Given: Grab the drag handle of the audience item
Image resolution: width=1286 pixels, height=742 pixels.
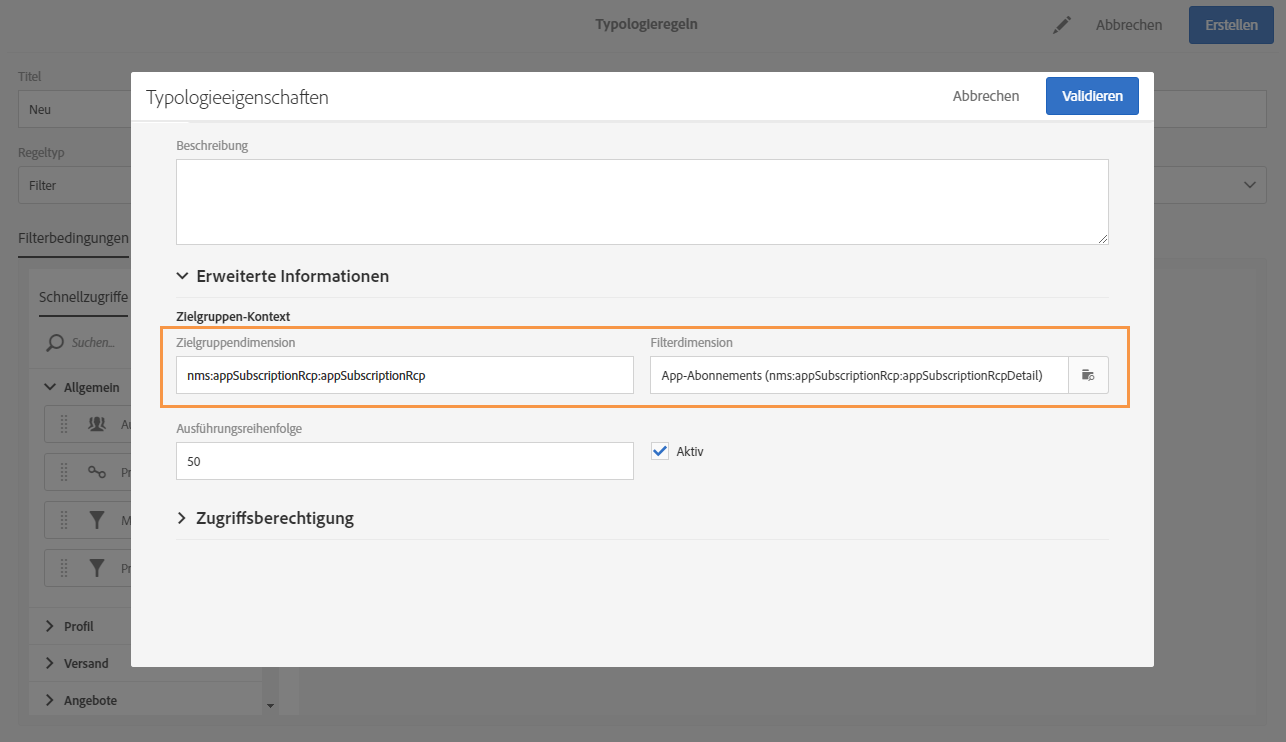Looking at the screenshot, I should click(64, 424).
